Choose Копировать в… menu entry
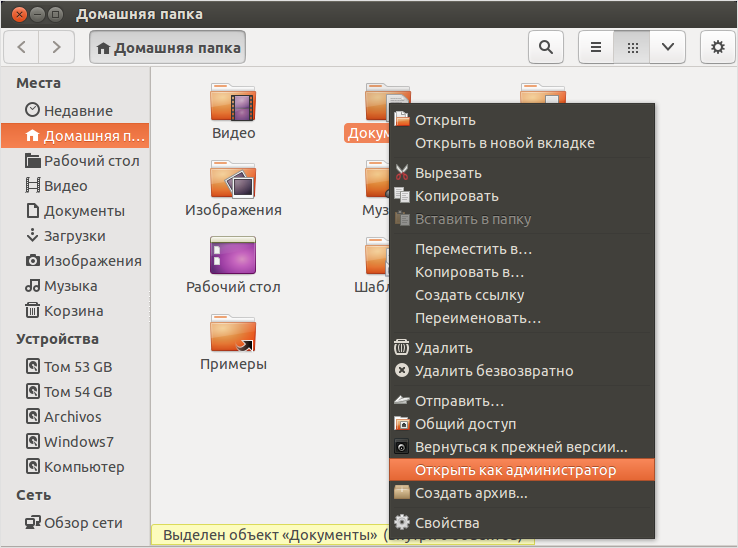The height and width of the screenshot is (548, 738). point(522,272)
